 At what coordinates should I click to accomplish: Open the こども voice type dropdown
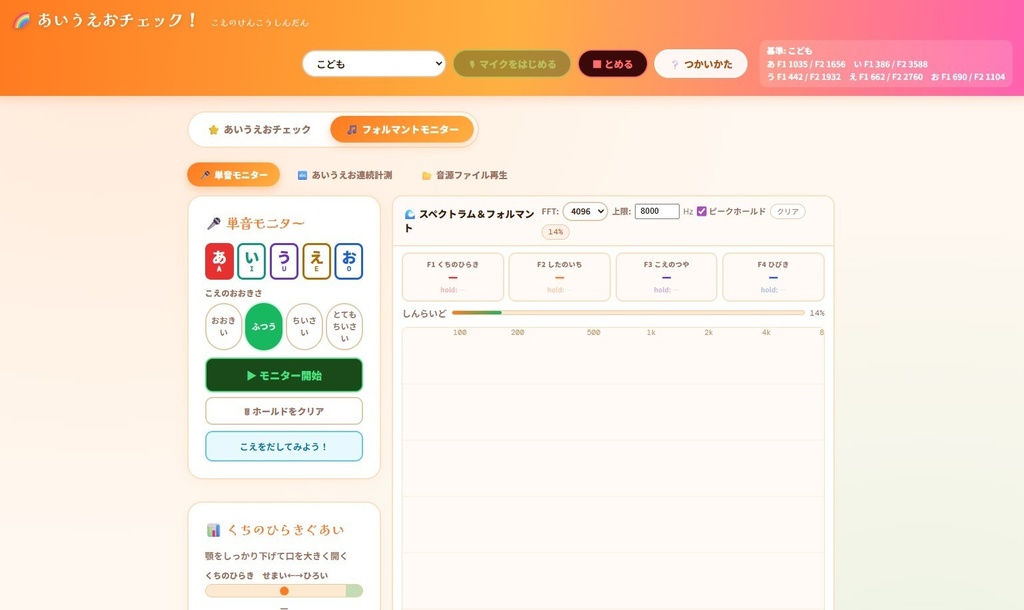click(x=373, y=62)
